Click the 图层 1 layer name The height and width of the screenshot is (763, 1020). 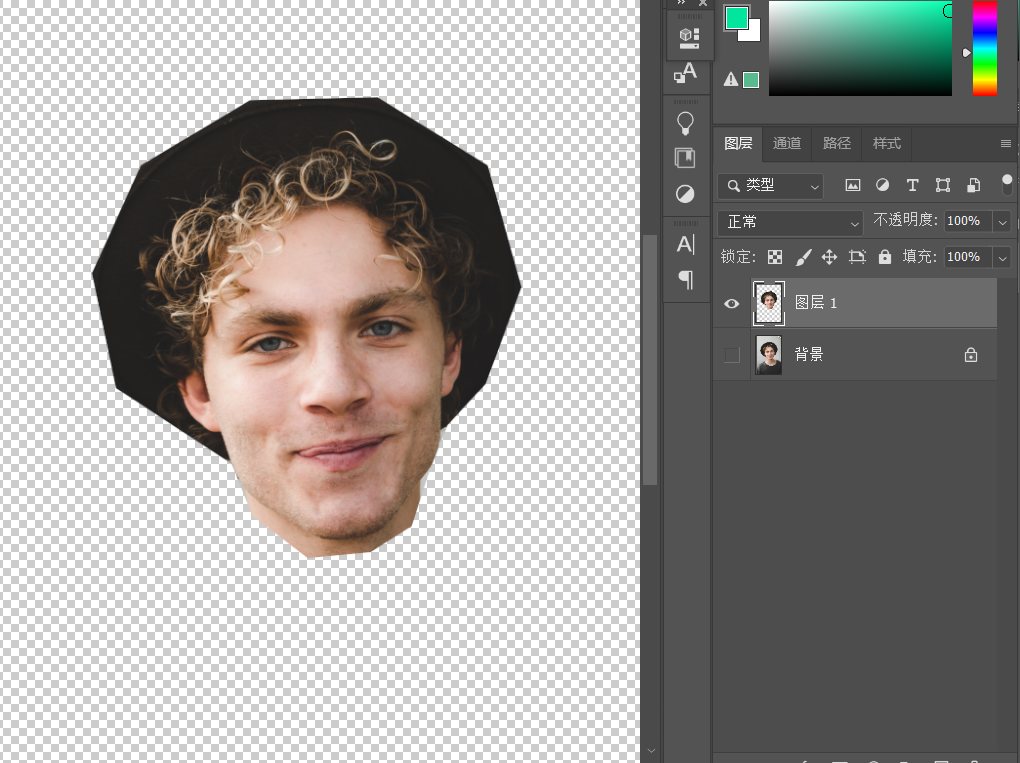[816, 303]
